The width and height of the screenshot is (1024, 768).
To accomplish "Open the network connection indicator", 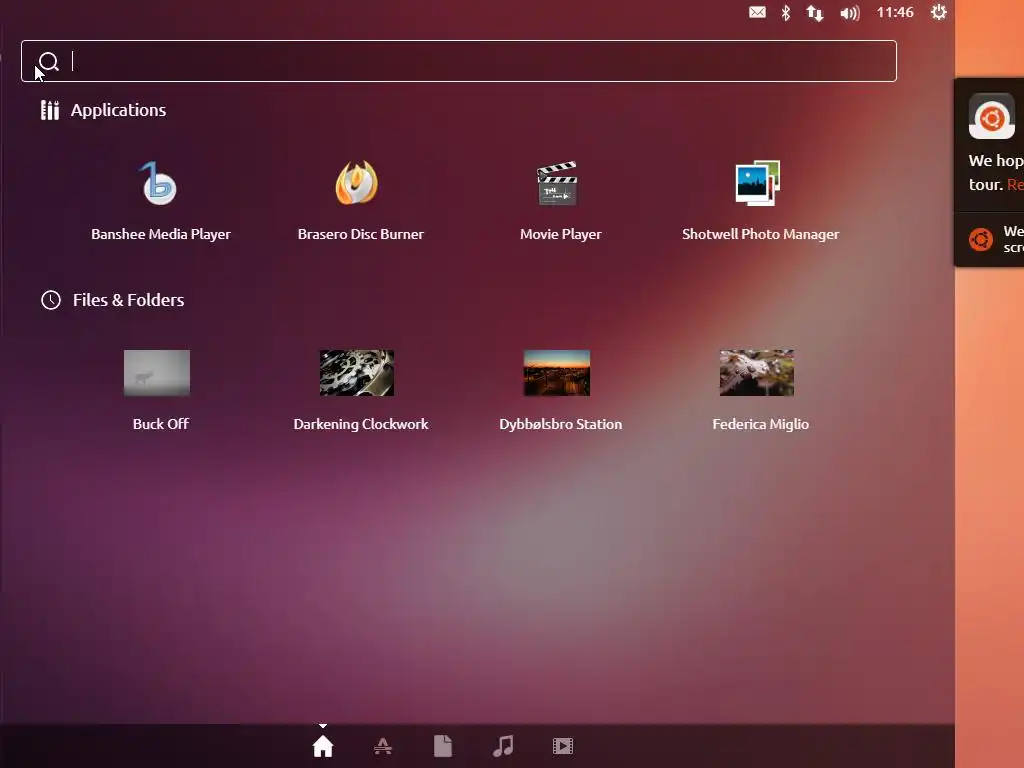I will tap(814, 13).
